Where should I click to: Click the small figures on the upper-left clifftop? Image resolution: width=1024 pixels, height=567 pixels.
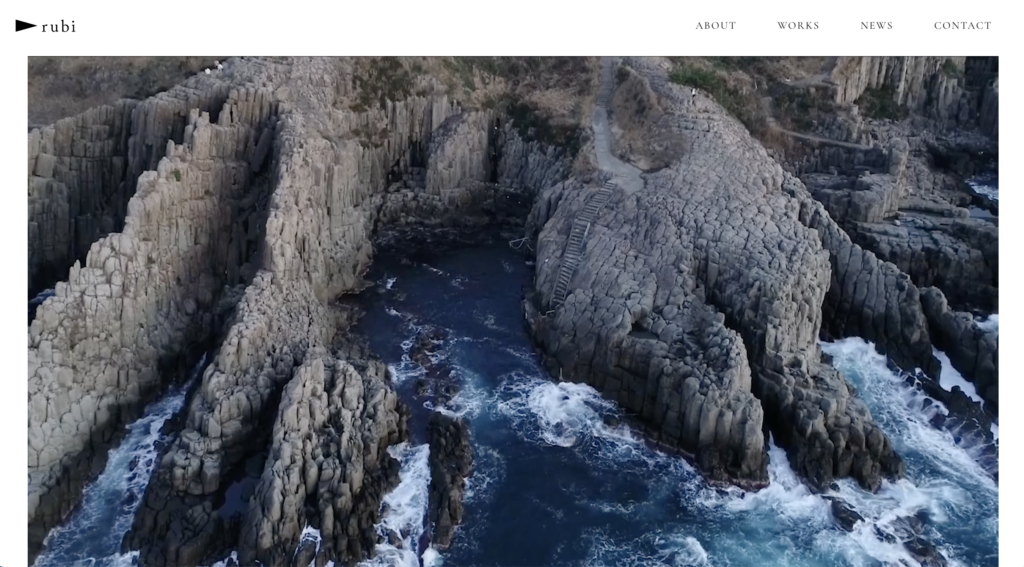(213, 68)
